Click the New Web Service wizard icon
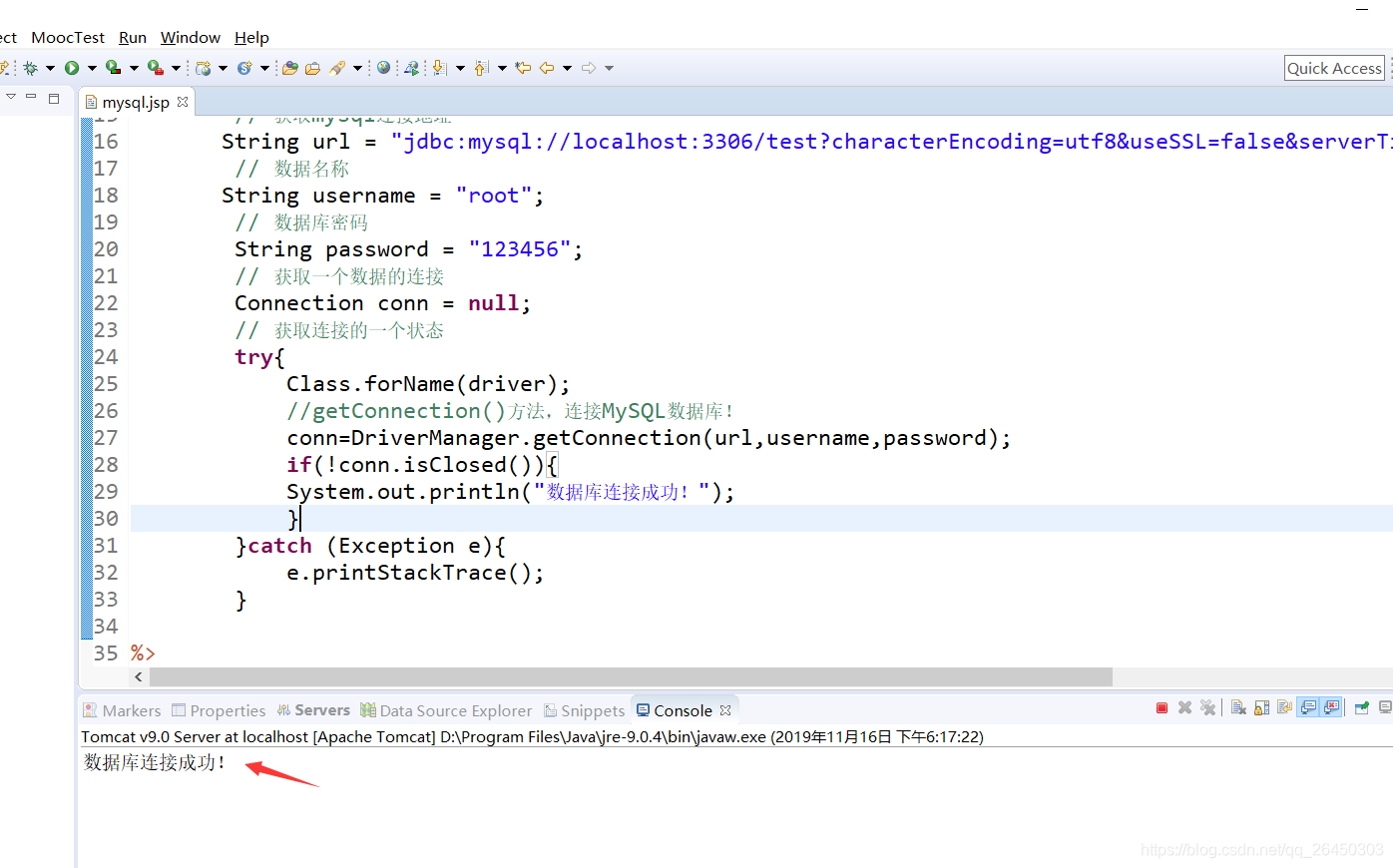 coord(412,67)
